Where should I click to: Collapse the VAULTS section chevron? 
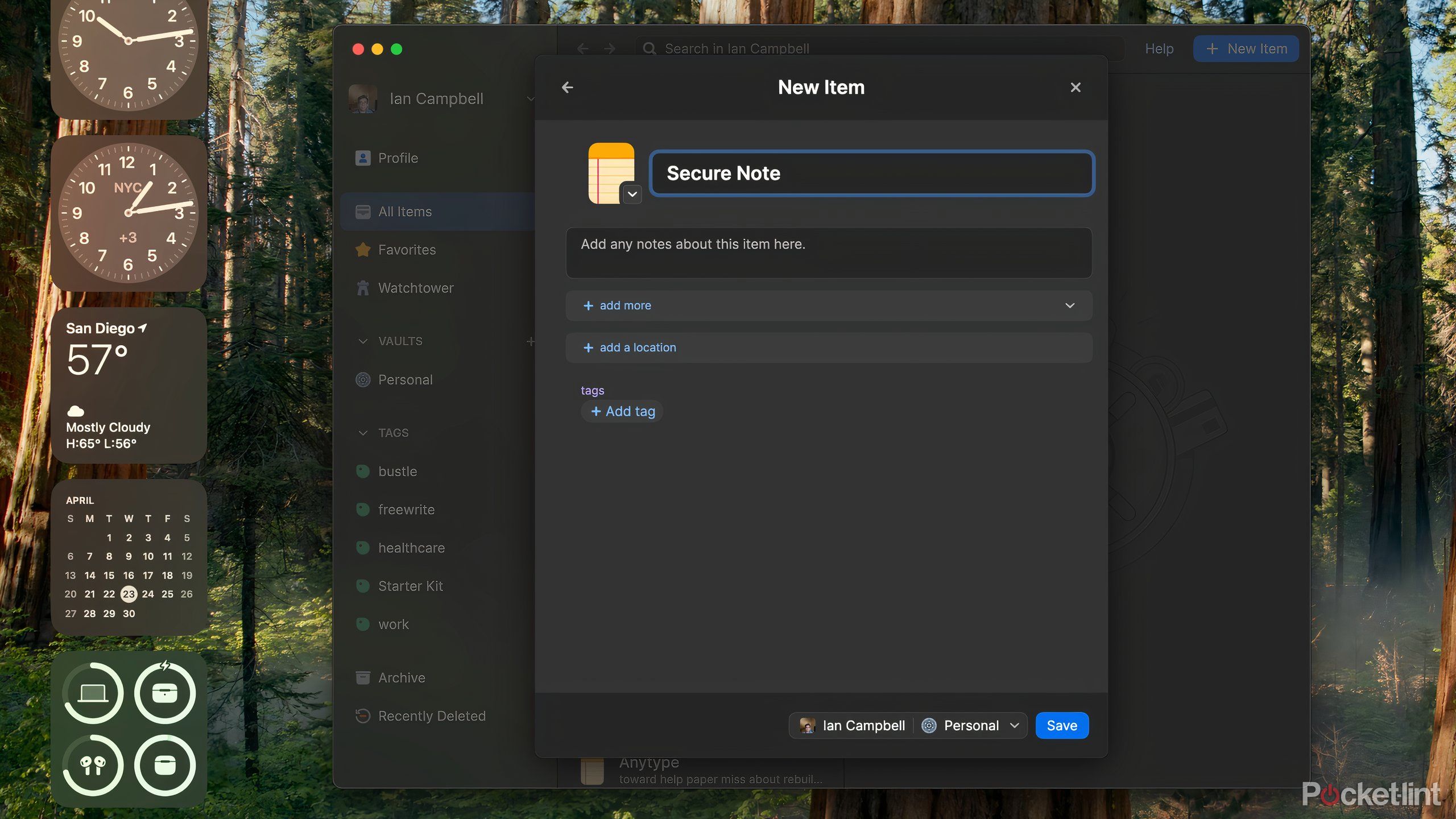[x=363, y=341]
